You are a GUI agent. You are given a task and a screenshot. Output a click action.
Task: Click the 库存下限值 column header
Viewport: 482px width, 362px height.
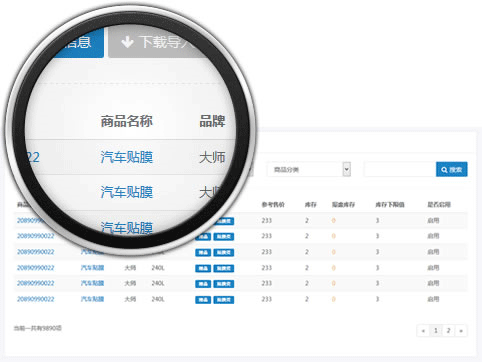point(390,204)
